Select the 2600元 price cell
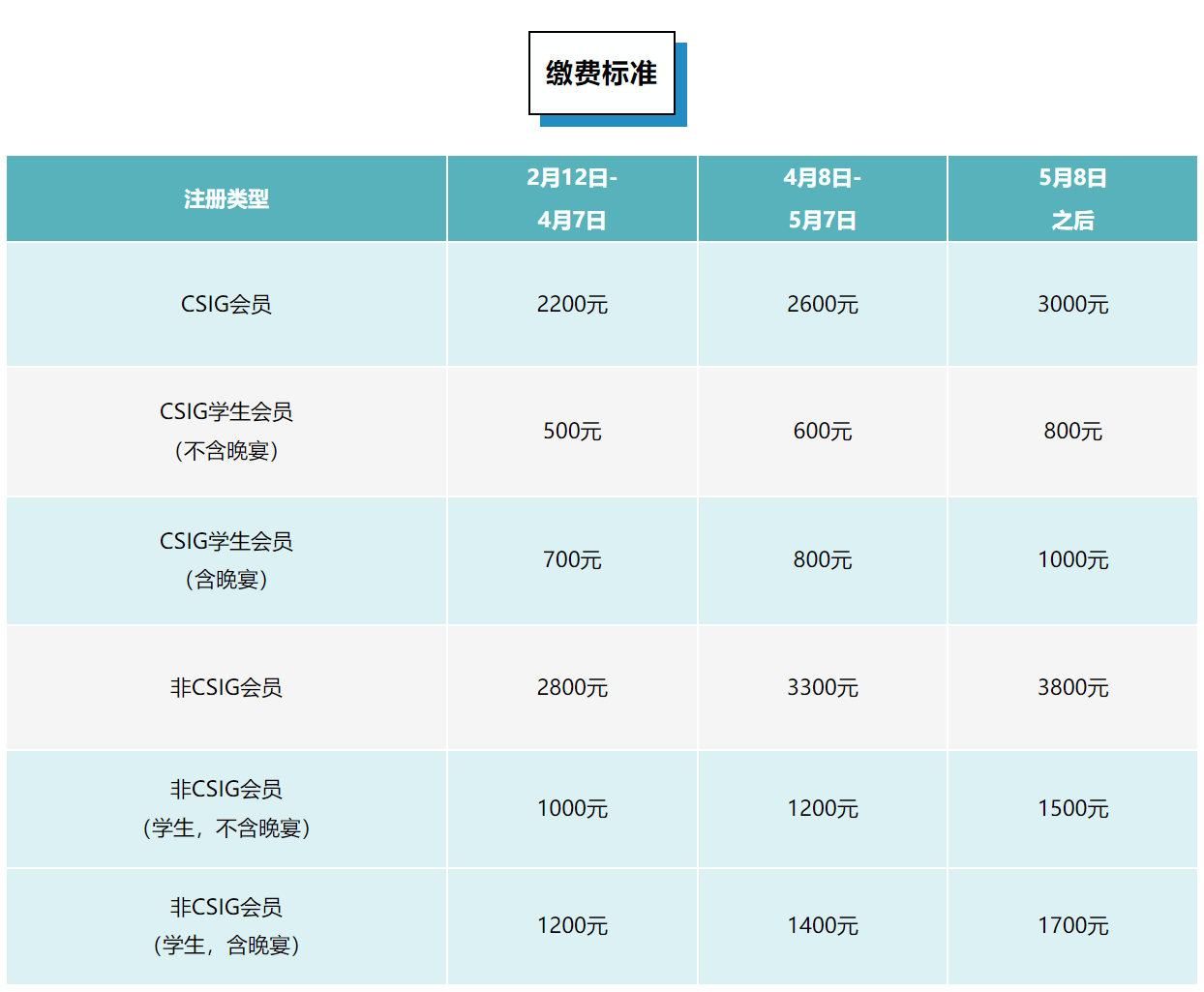 [823, 304]
